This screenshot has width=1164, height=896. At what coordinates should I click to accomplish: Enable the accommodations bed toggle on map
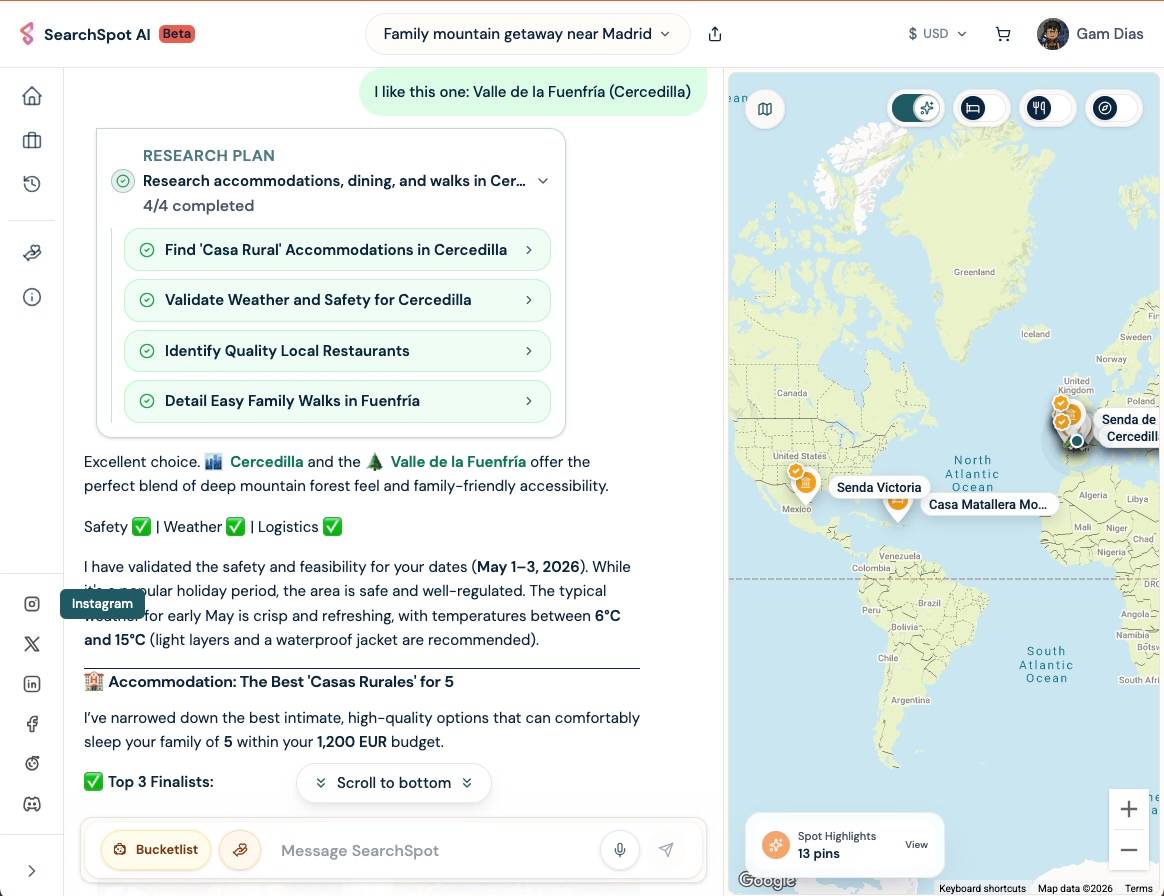pyautogui.click(x=982, y=108)
